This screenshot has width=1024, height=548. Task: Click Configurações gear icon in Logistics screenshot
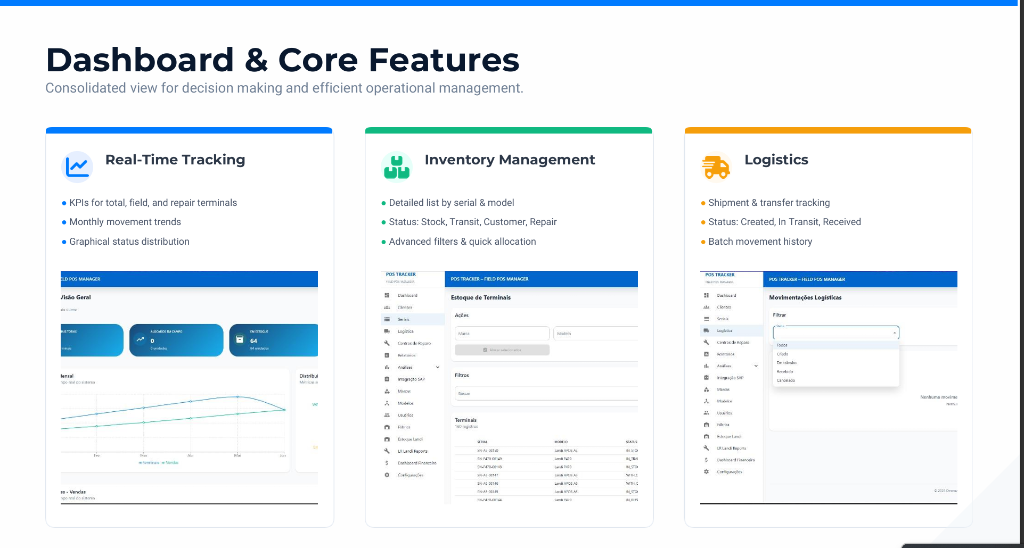(x=706, y=472)
